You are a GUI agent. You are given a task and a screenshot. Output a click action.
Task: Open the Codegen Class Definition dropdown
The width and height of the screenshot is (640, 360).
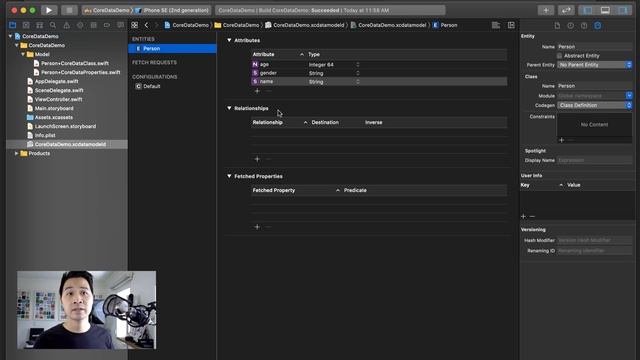[595, 105]
